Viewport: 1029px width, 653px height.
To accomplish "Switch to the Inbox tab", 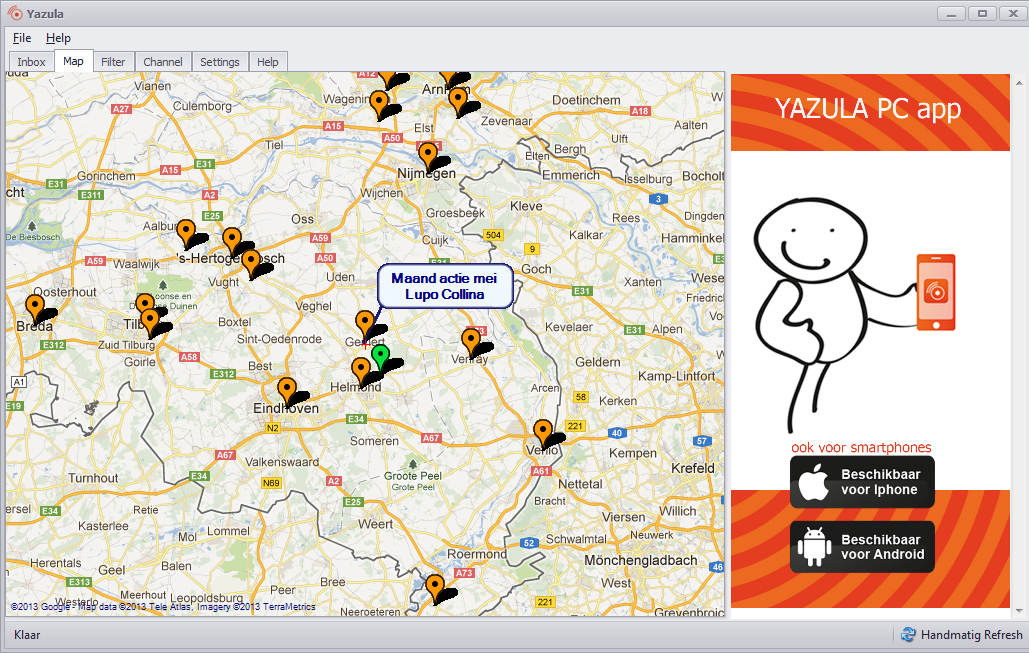I will point(31,62).
